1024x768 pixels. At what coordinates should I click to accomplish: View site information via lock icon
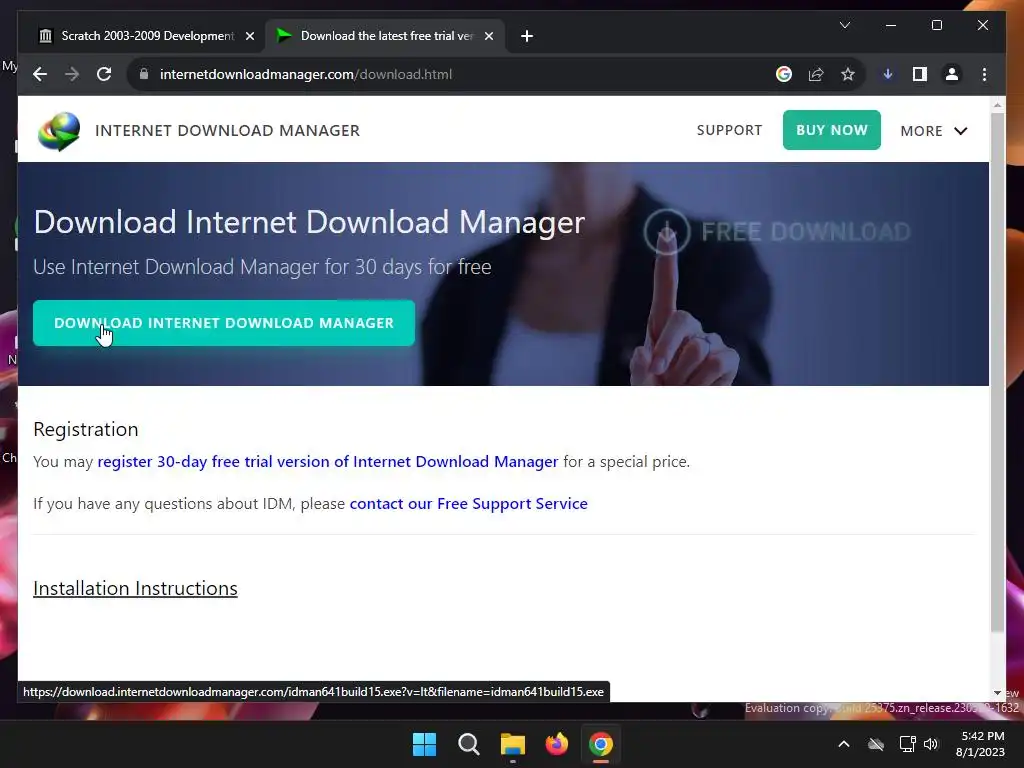144,74
